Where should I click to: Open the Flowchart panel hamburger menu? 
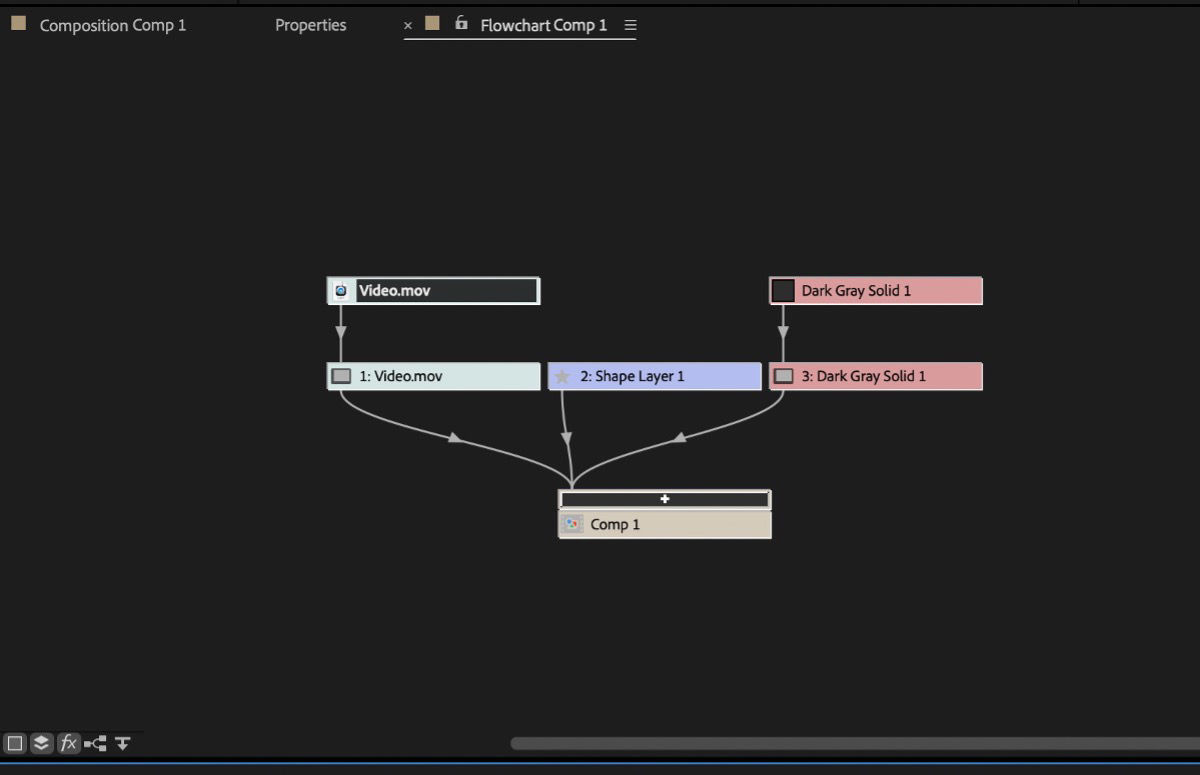[631, 25]
